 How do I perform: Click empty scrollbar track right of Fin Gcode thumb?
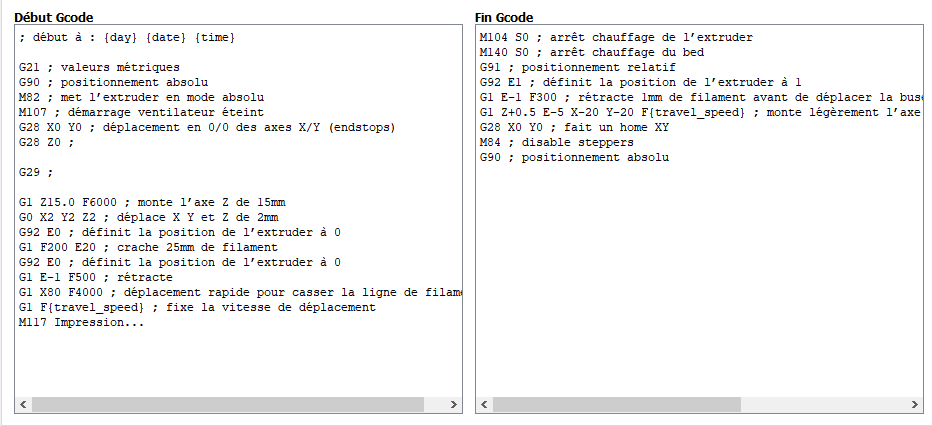click(x=823, y=405)
